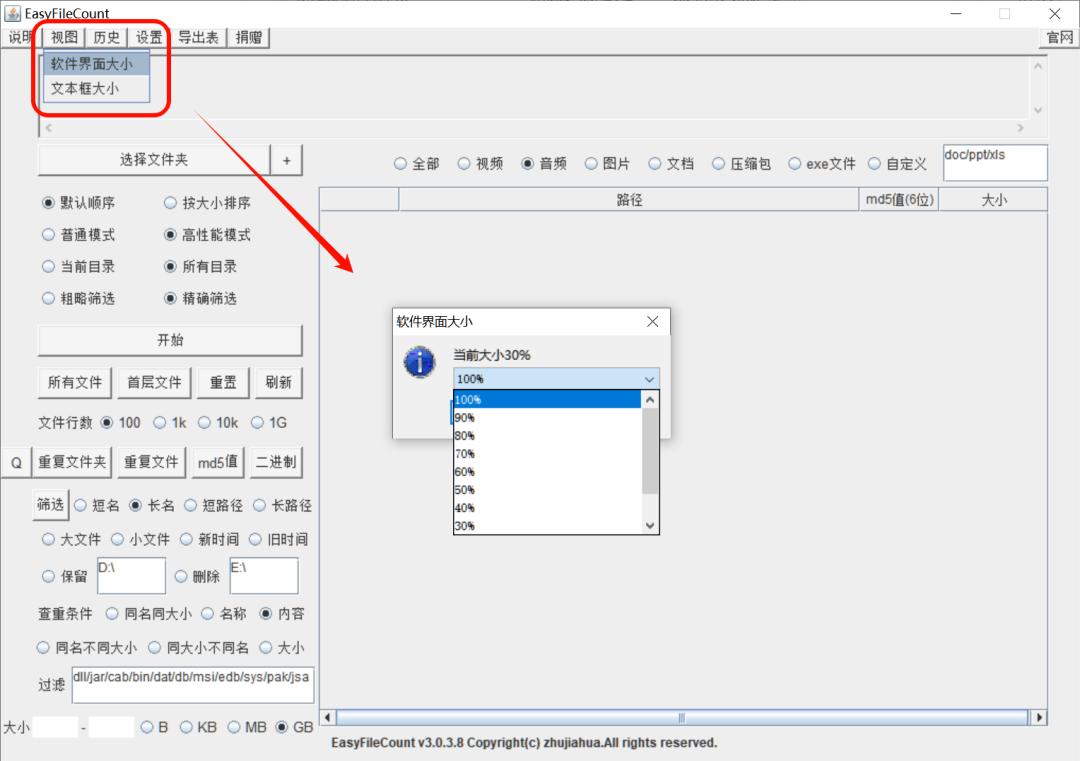Visit the 官网 link button
Image resolution: width=1080 pixels, height=761 pixels.
[1059, 37]
